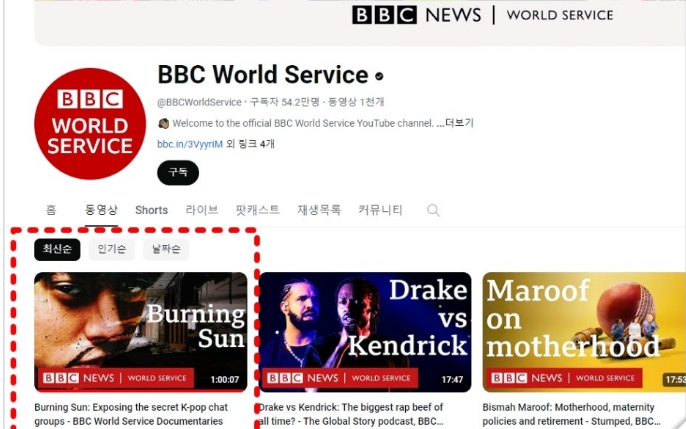Image resolution: width=686 pixels, height=429 pixels.
Task: Open the 재생목록 tab
Action: pyautogui.click(x=319, y=210)
